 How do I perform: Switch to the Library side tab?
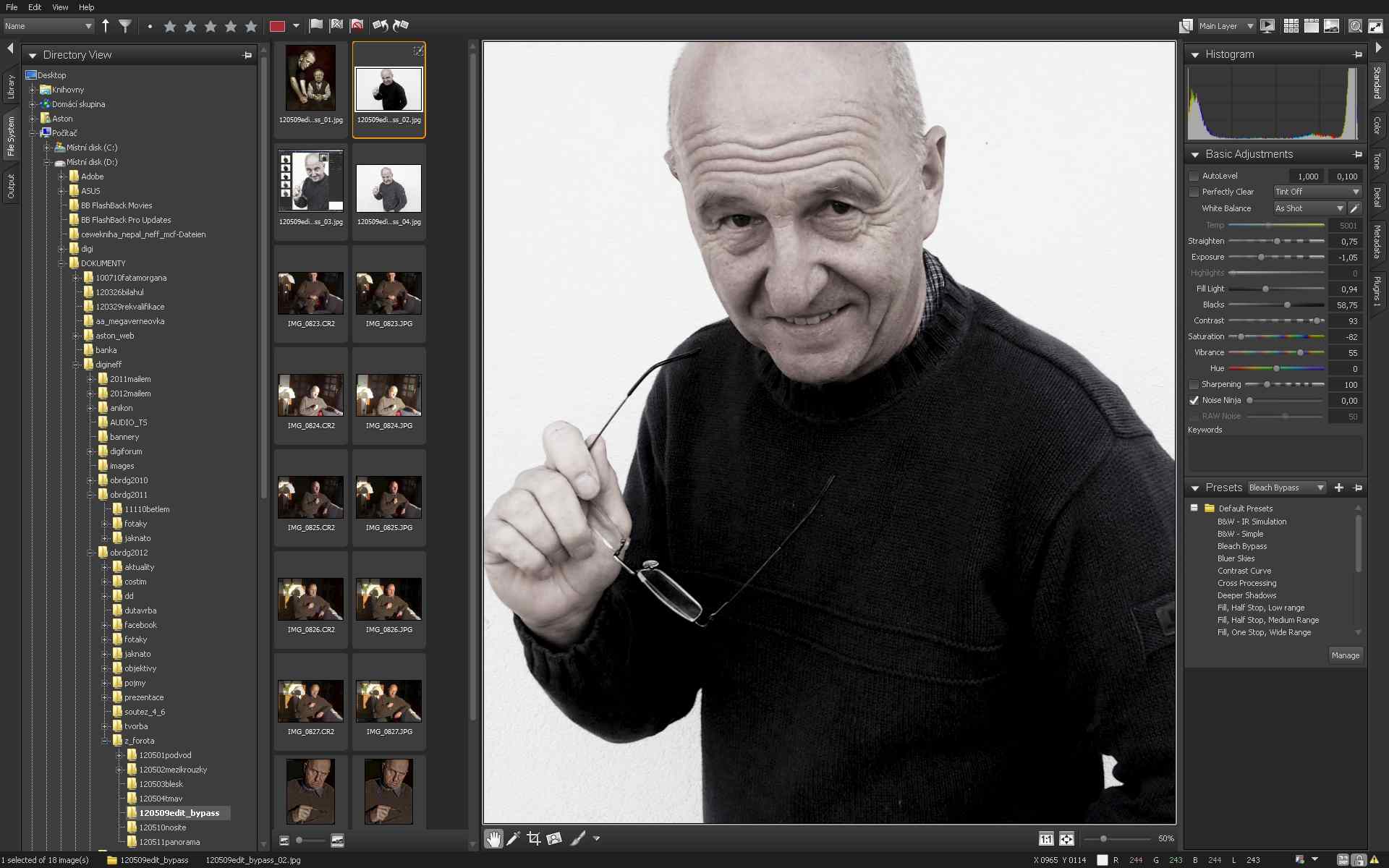(x=11, y=88)
